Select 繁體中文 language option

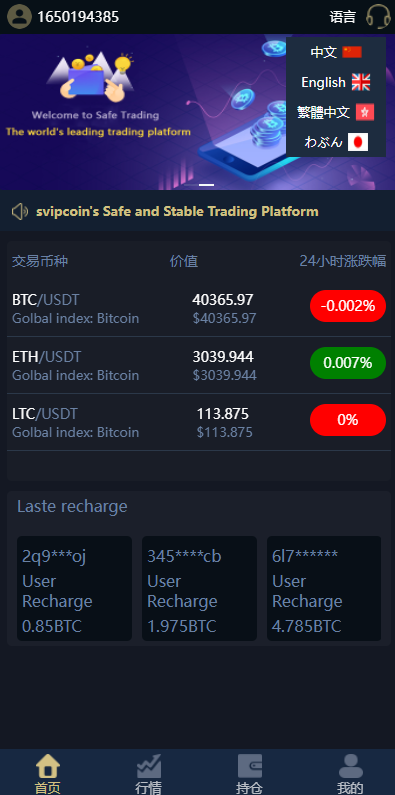click(336, 112)
